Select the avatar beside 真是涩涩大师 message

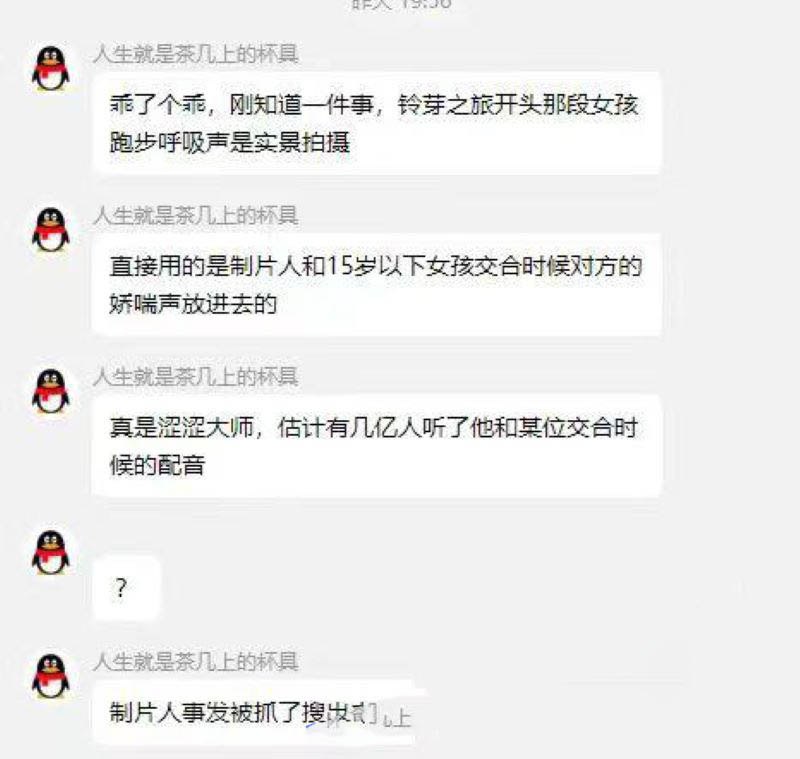[x=51, y=391]
